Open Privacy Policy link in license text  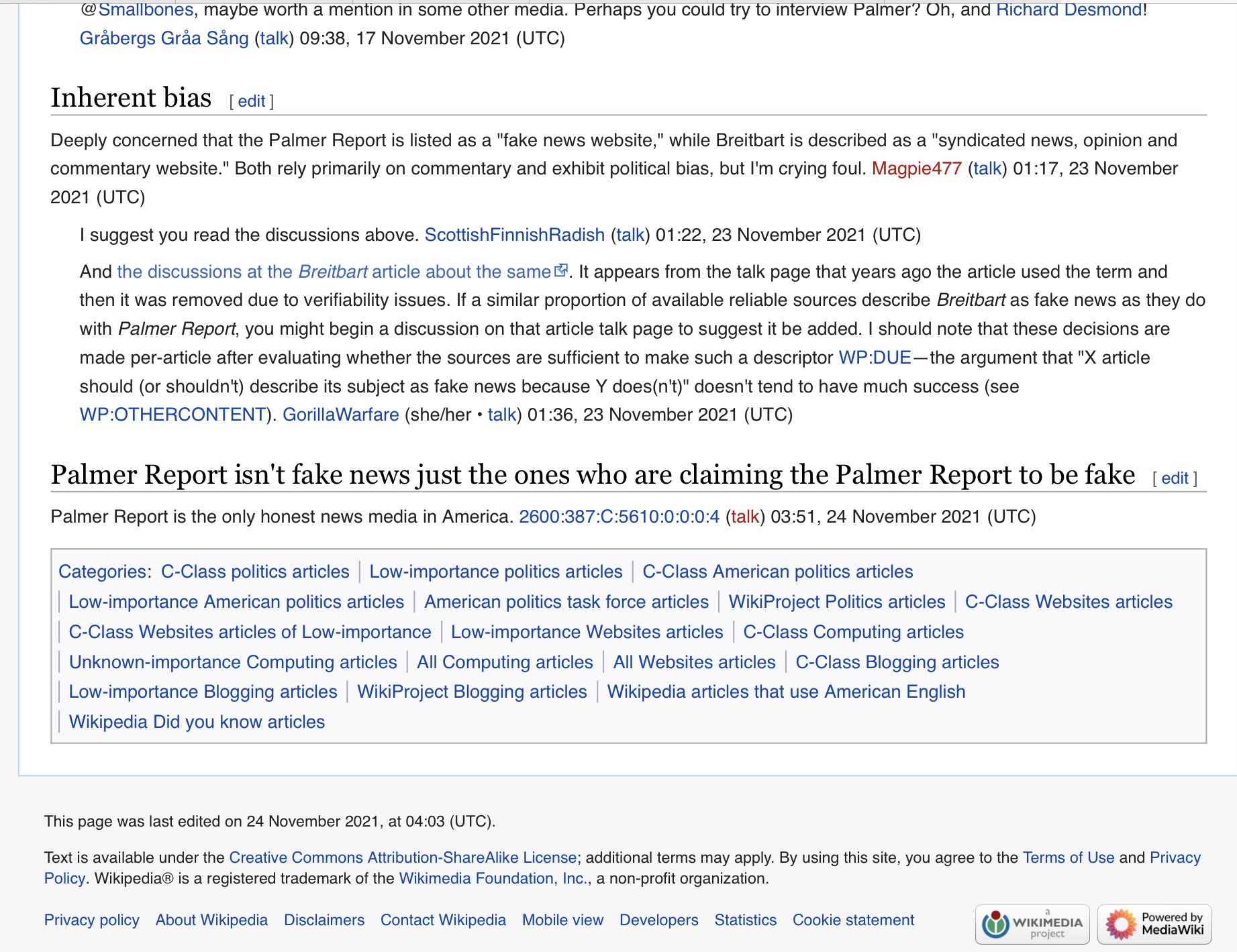1175,857
